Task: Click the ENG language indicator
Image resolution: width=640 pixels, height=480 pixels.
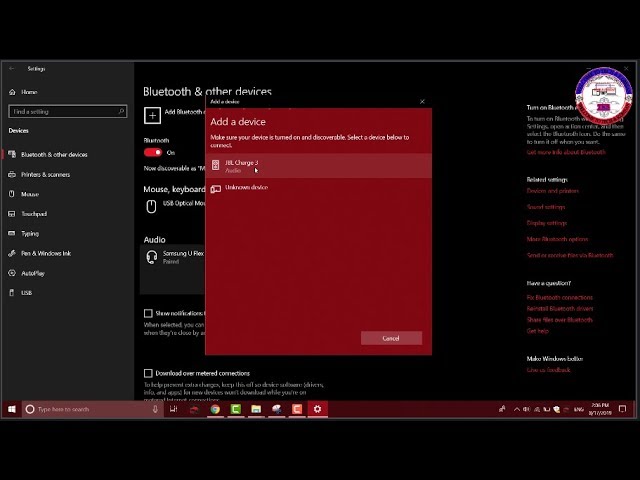Action: point(578,409)
